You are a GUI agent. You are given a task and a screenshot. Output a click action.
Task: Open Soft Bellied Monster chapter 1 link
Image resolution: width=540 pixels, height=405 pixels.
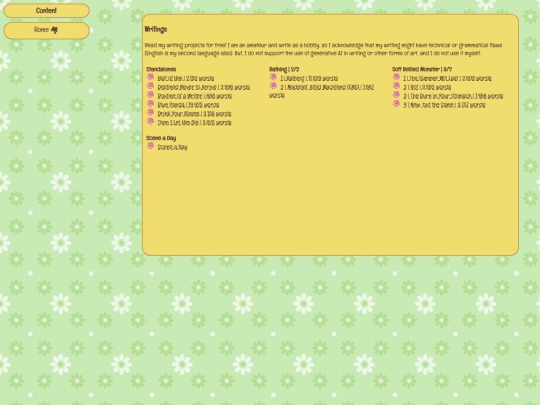[x=447, y=79]
